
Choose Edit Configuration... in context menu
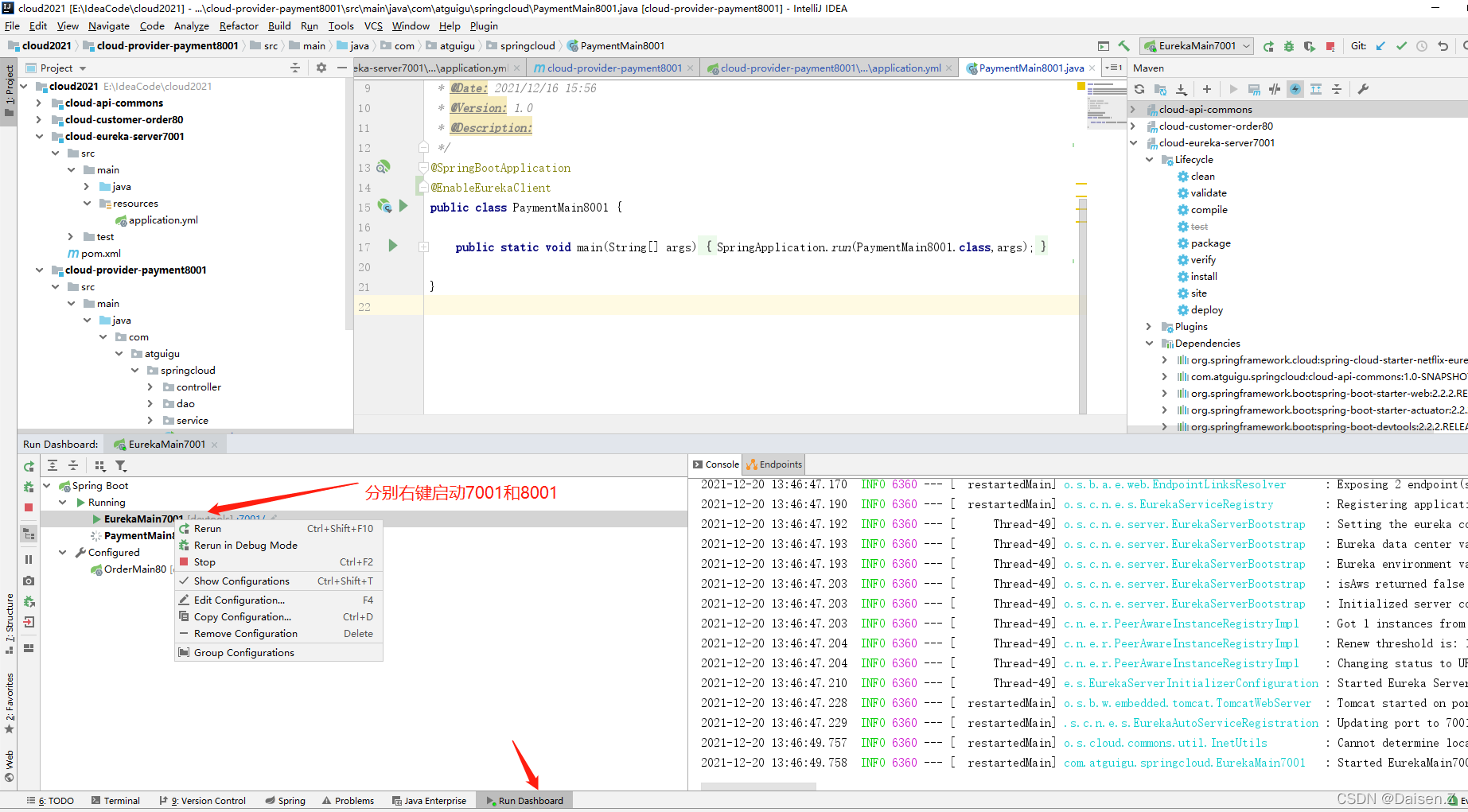point(278,600)
